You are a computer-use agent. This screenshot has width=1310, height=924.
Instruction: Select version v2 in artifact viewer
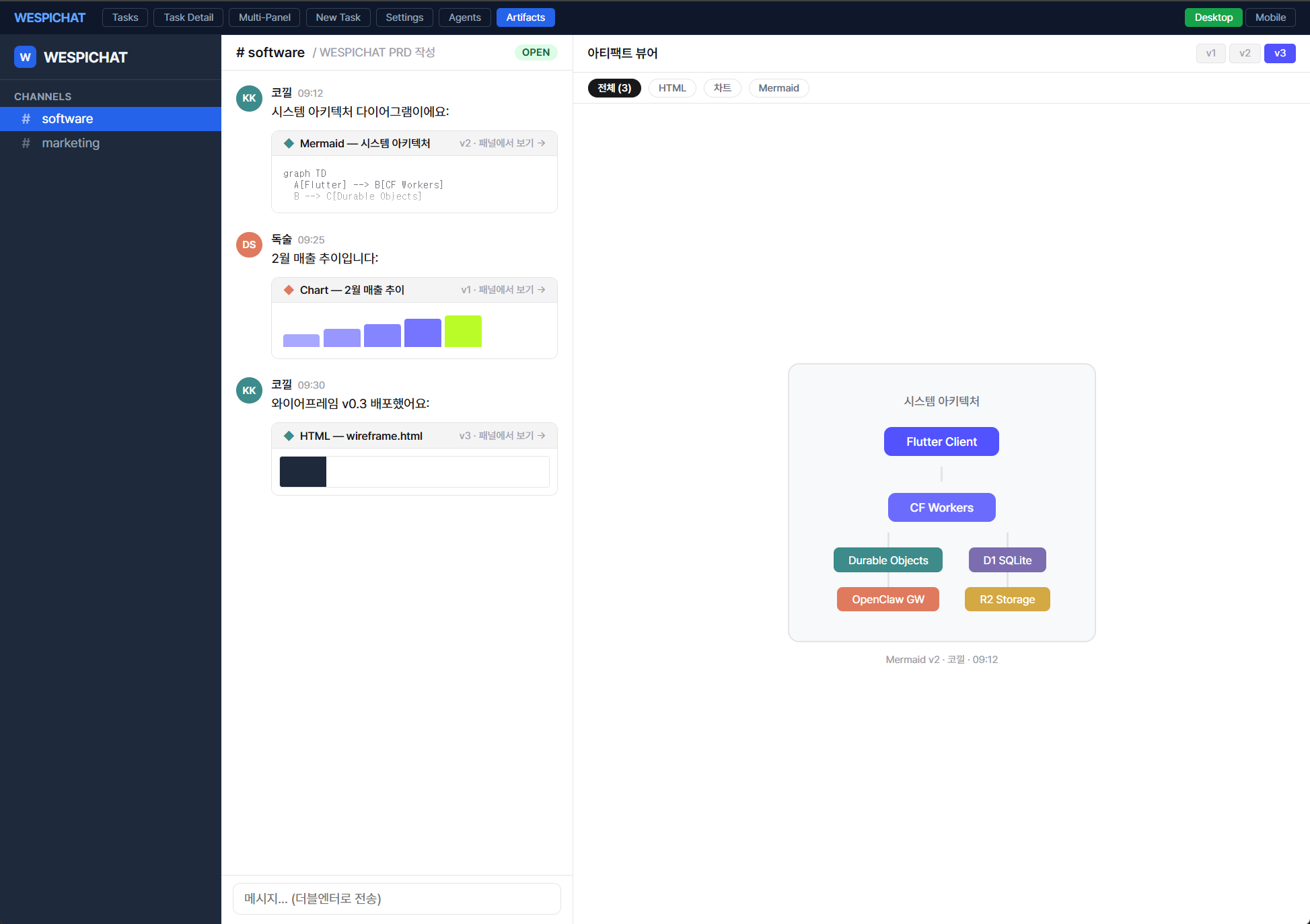click(1245, 53)
